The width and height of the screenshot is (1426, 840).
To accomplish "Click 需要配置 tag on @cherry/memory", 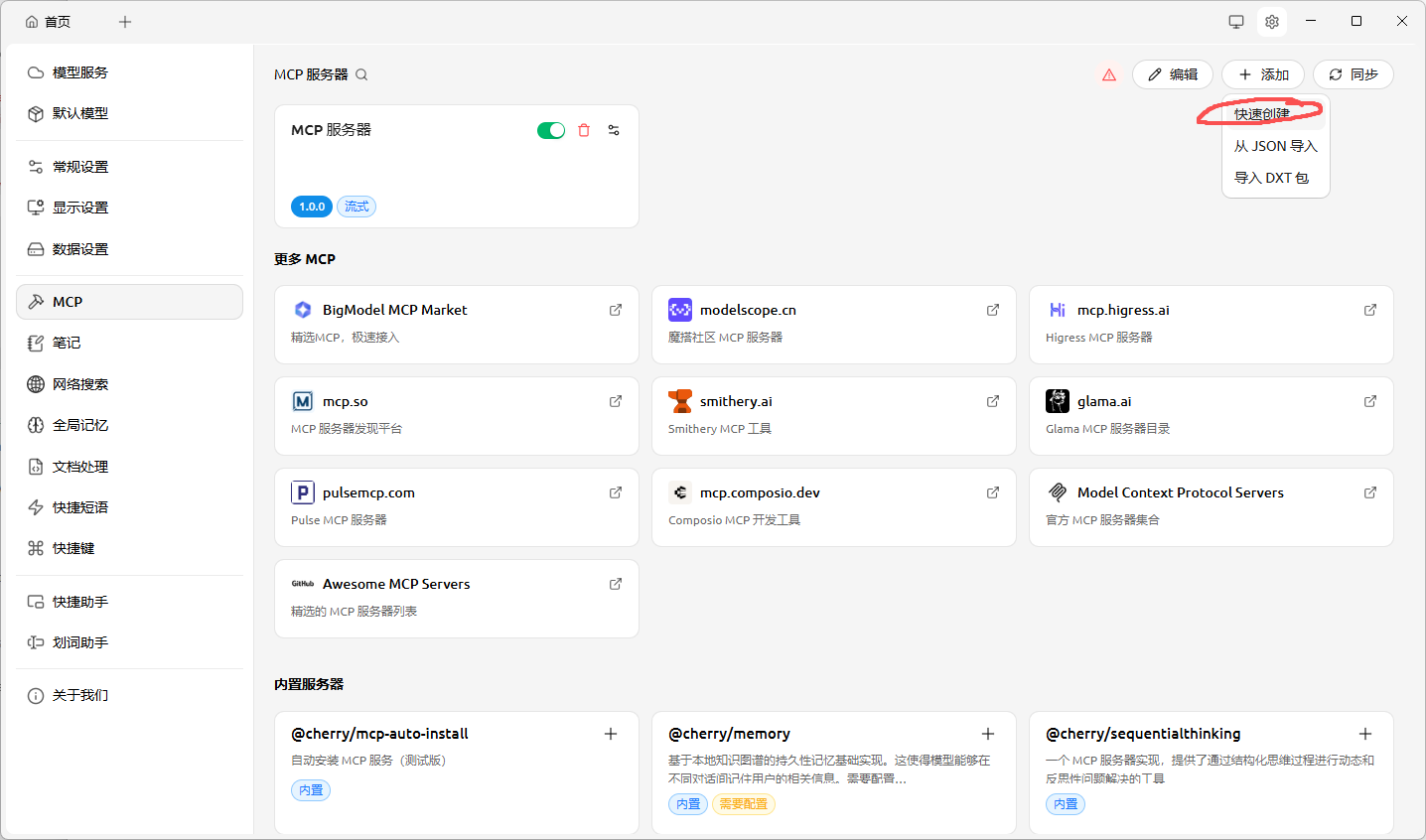I will (x=744, y=804).
